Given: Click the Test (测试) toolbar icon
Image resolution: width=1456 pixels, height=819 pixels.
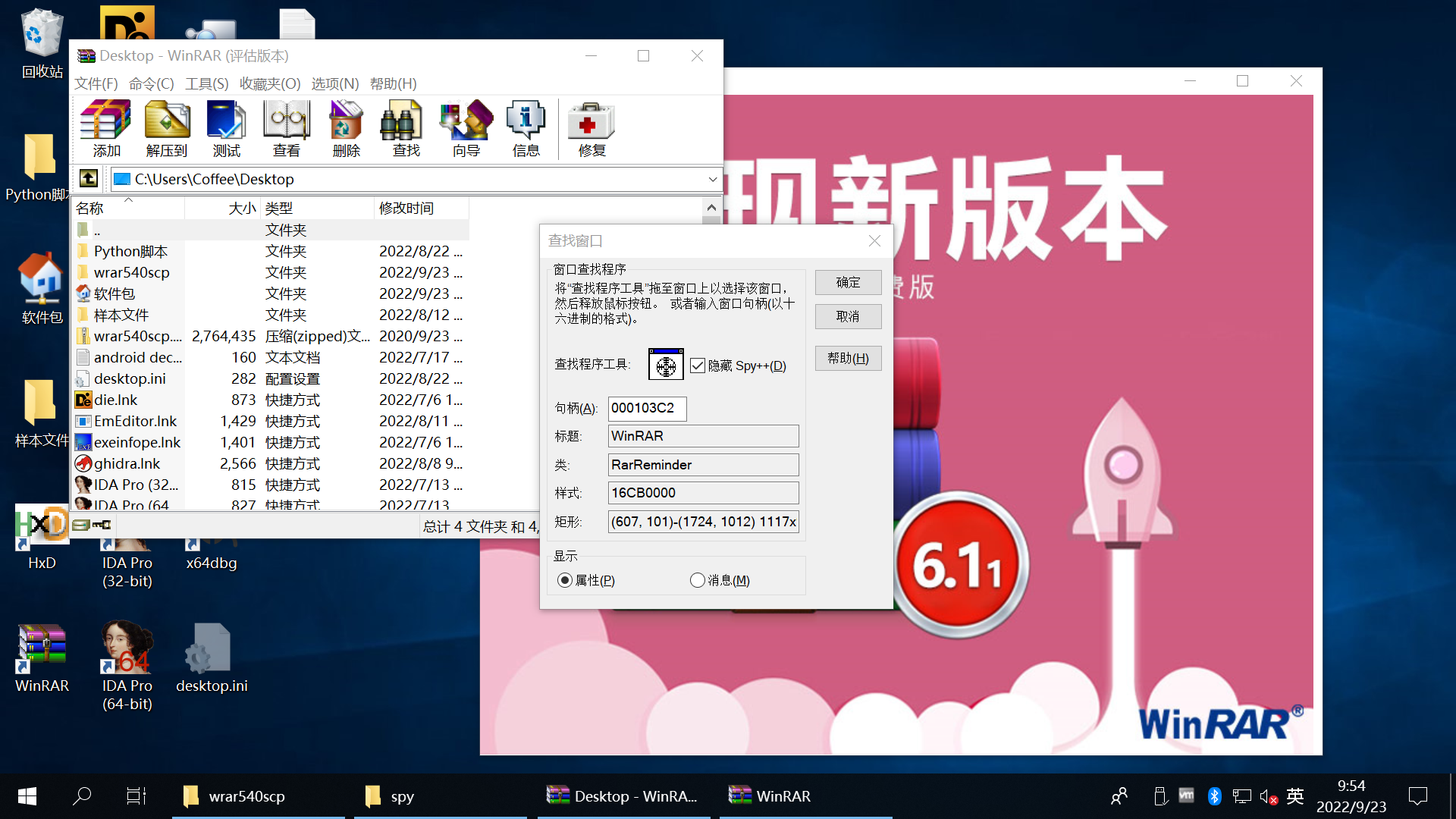Looking at the screenshot, I should pyautogui.click(x=227, y=129).
